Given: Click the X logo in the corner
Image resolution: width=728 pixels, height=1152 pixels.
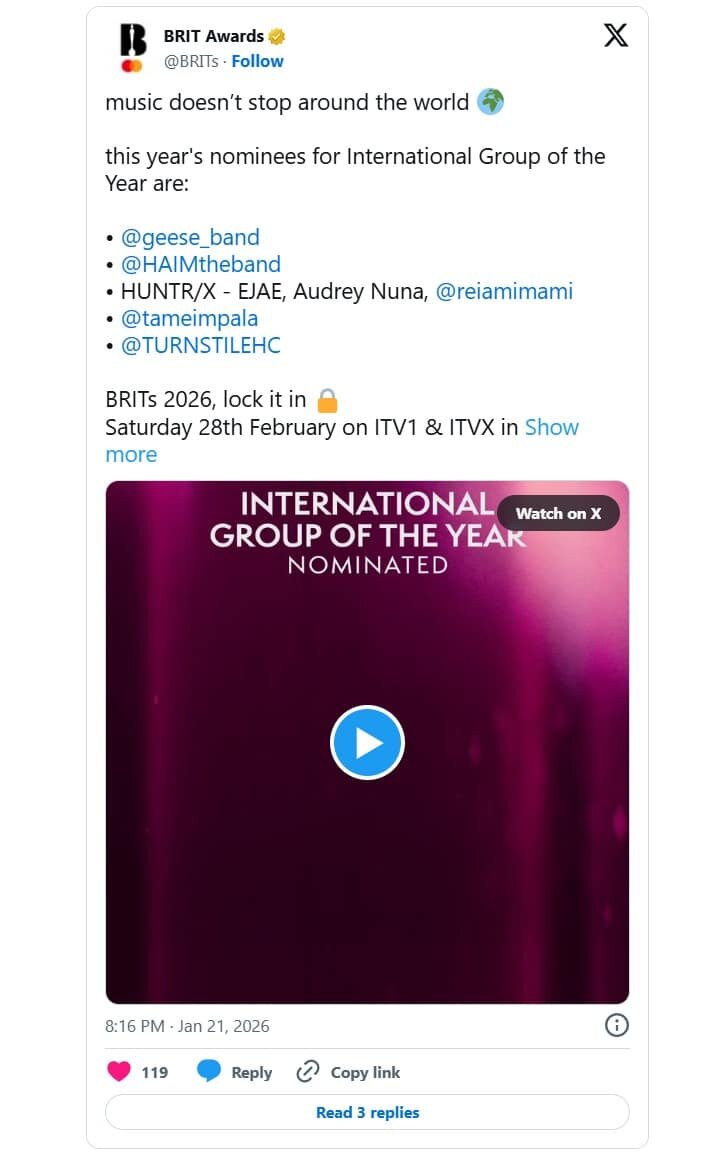Looking at the screenshot, I should coord(616,35).
